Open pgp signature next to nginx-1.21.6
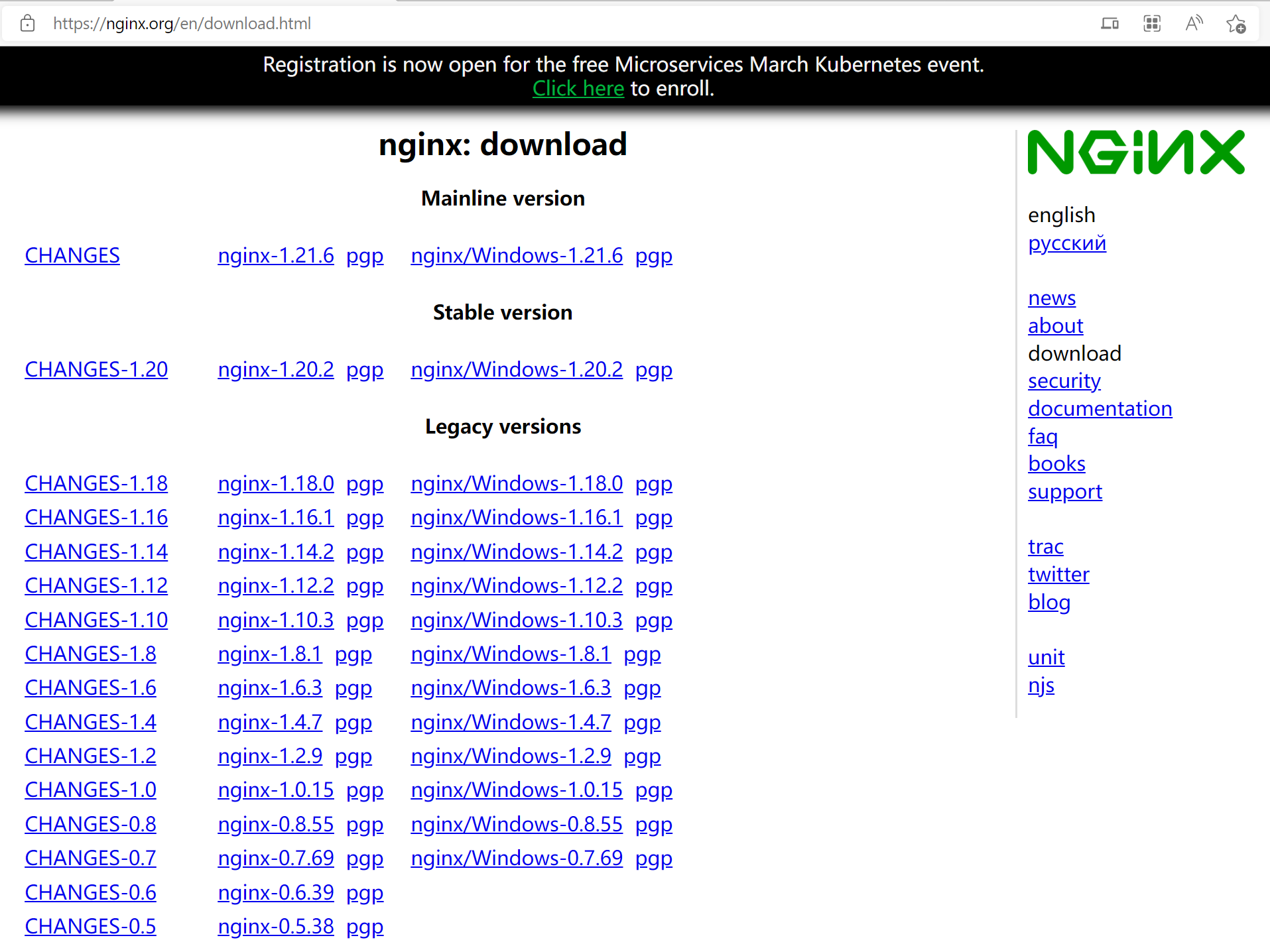1270x952 pixels. click(x=365, y=257)
